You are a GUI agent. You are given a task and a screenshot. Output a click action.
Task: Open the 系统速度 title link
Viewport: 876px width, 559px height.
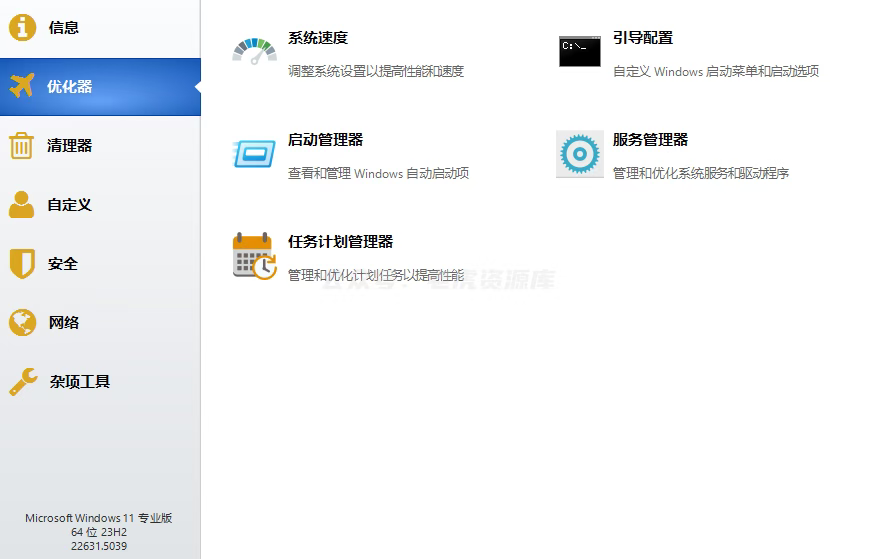(x=318, y=38)
